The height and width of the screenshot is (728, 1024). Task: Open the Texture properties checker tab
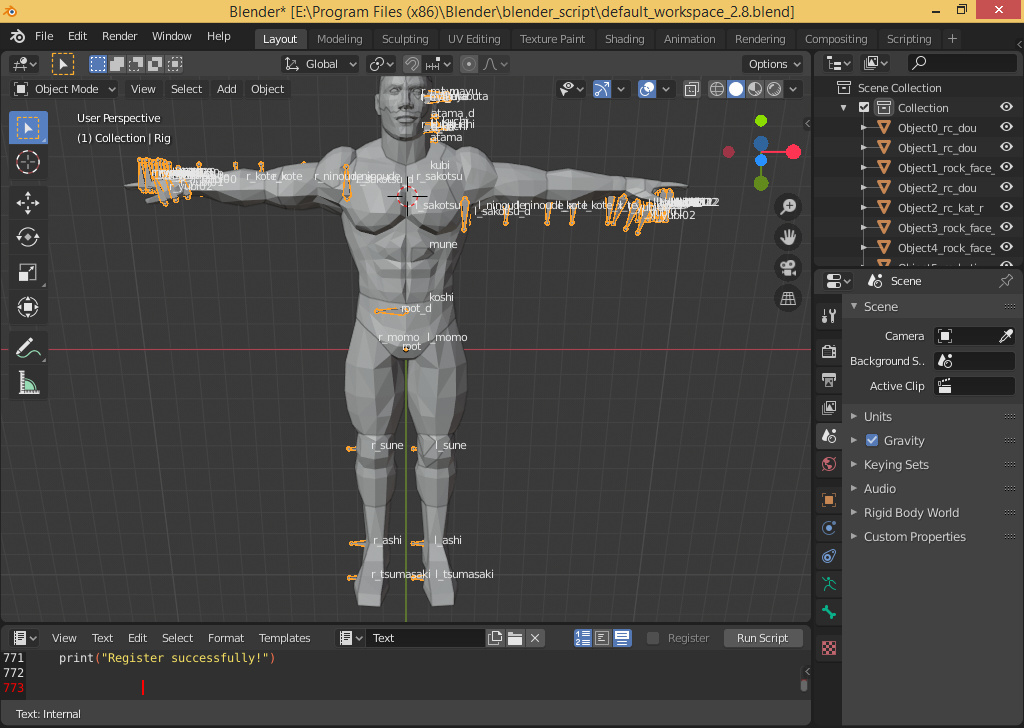tap(829, 648)
